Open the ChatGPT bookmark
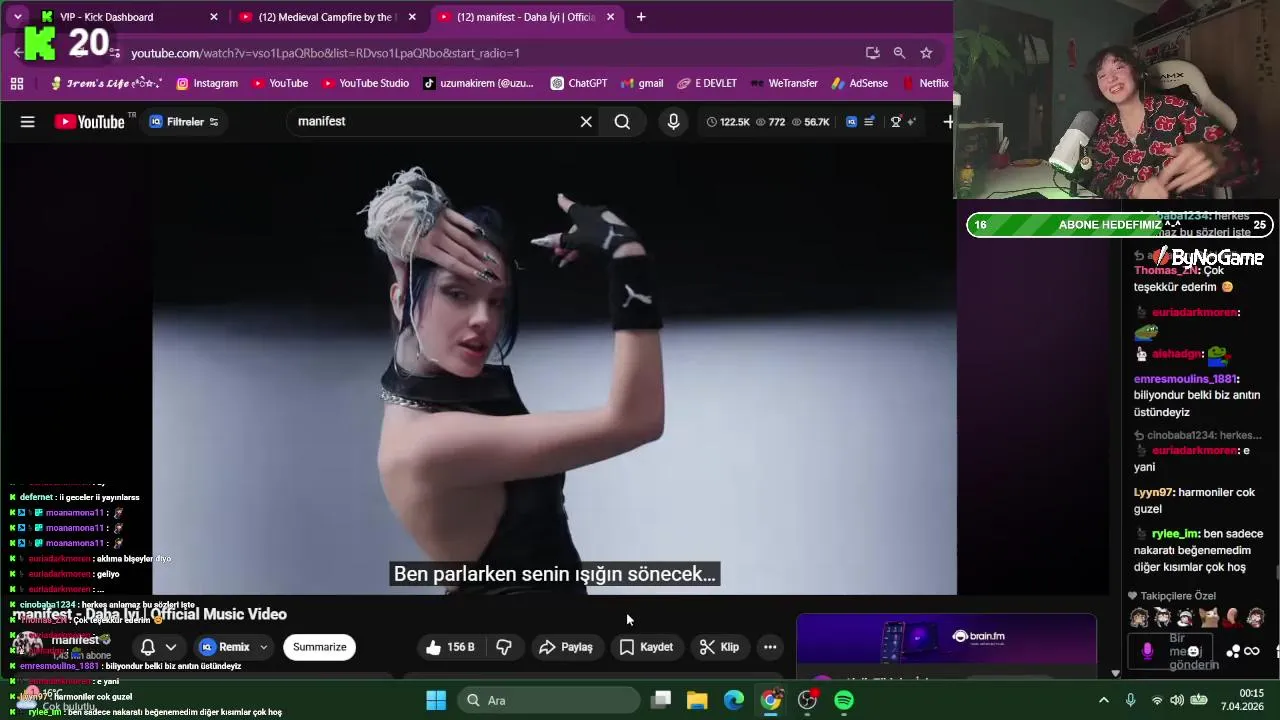 click(x=579, y=83)
